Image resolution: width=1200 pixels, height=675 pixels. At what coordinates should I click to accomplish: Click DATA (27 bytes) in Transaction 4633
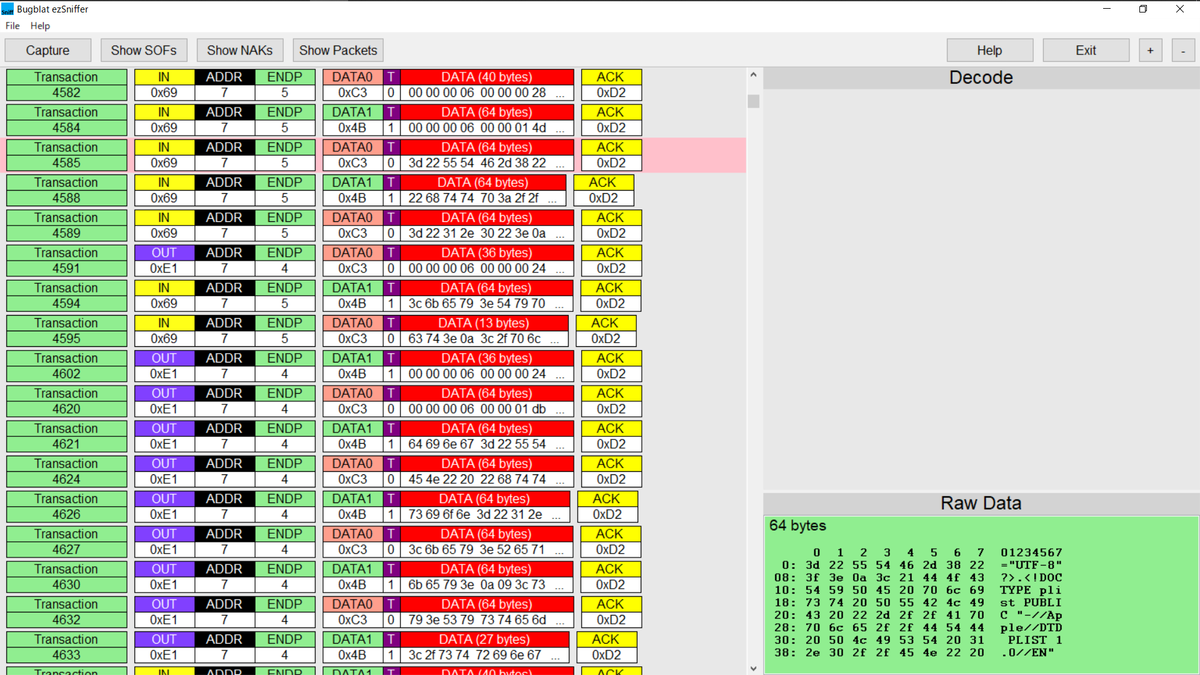tap(485, 639)
